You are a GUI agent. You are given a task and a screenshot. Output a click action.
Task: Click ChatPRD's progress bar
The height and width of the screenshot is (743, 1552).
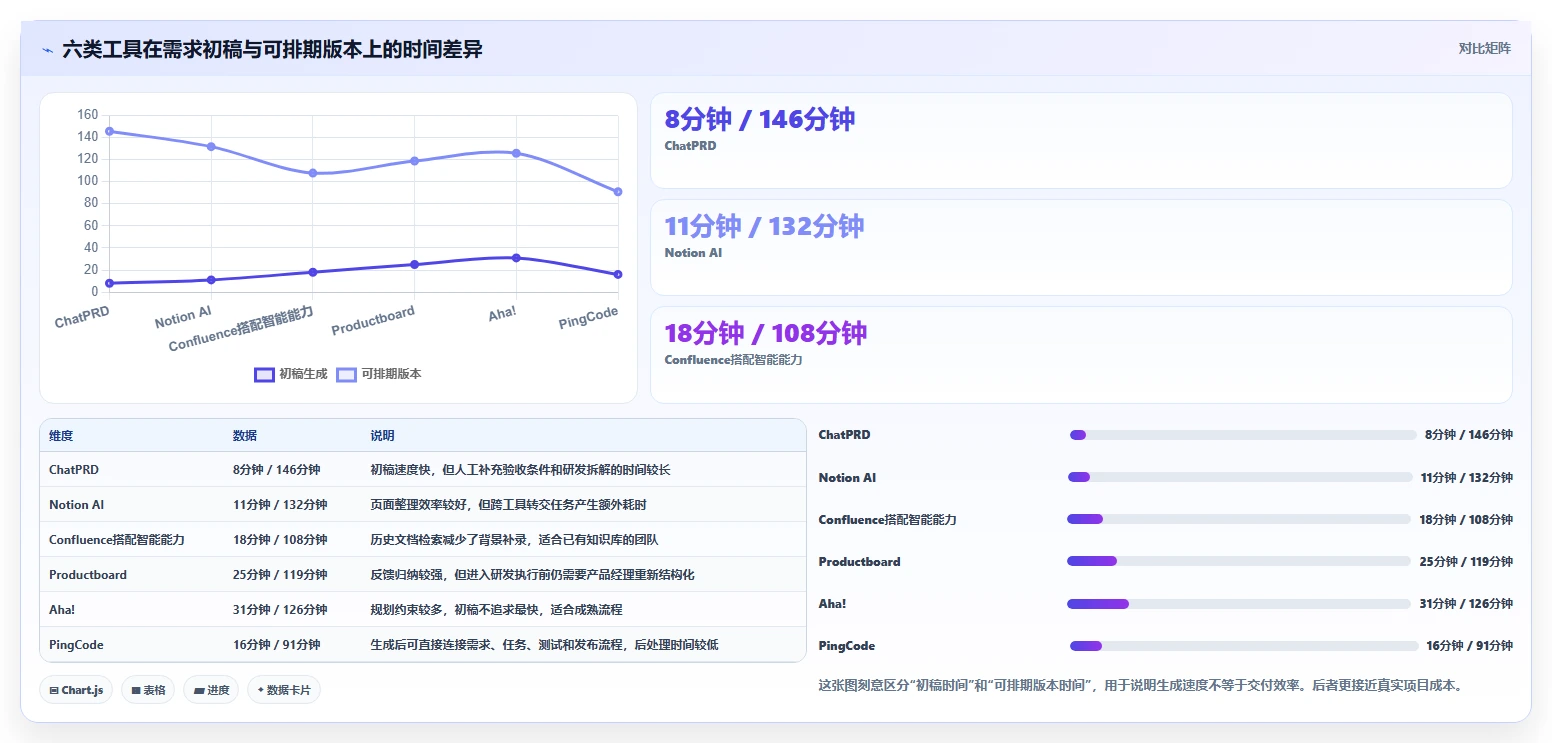tap(1243, 435)
